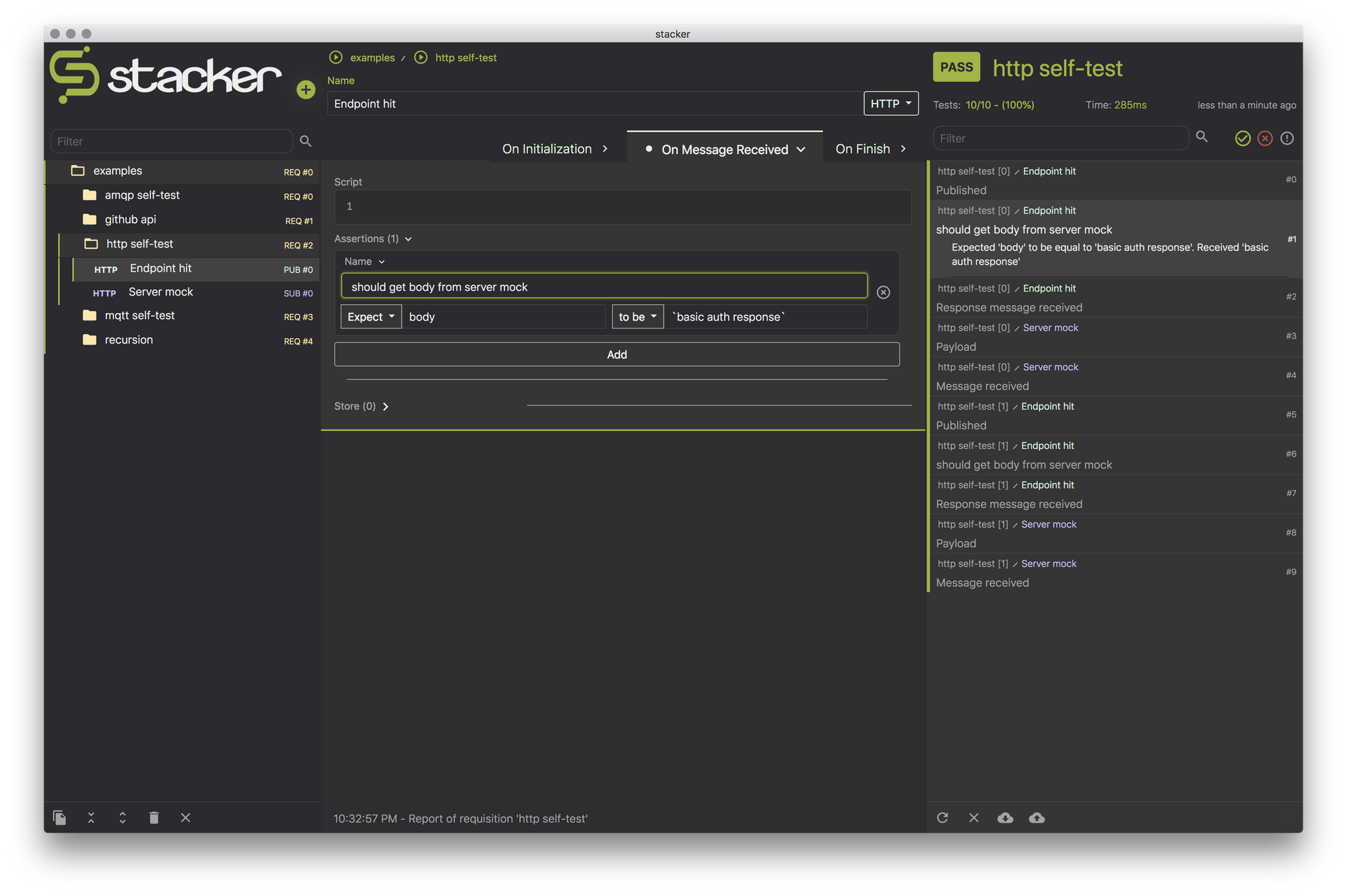The width and height of the screenshot is (1347, 896).
Task: Click the amqp self-test folder icon
Action: click(x=90, y=195)
